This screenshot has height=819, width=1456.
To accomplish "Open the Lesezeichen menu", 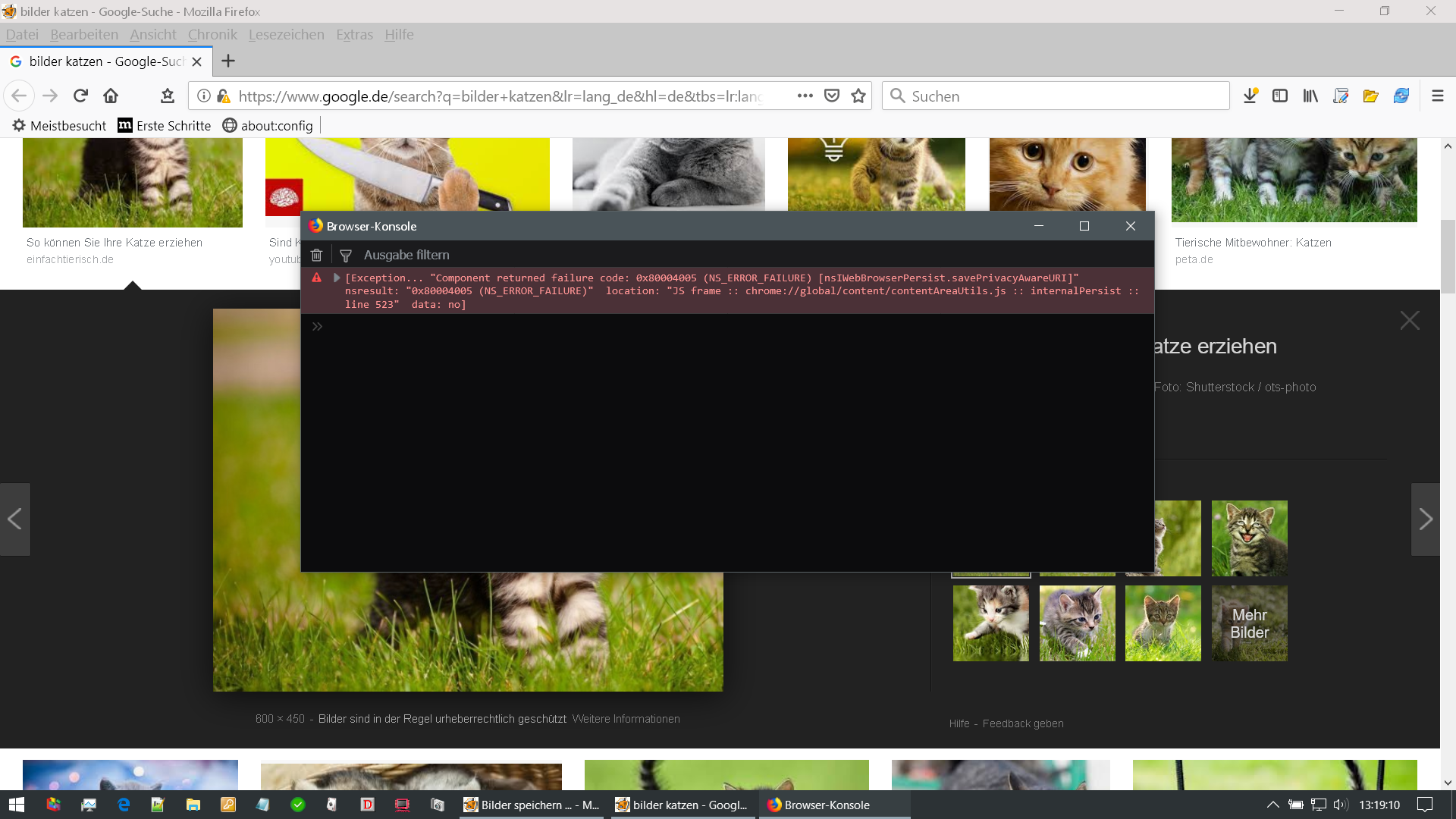I will [x=286, y=35].
